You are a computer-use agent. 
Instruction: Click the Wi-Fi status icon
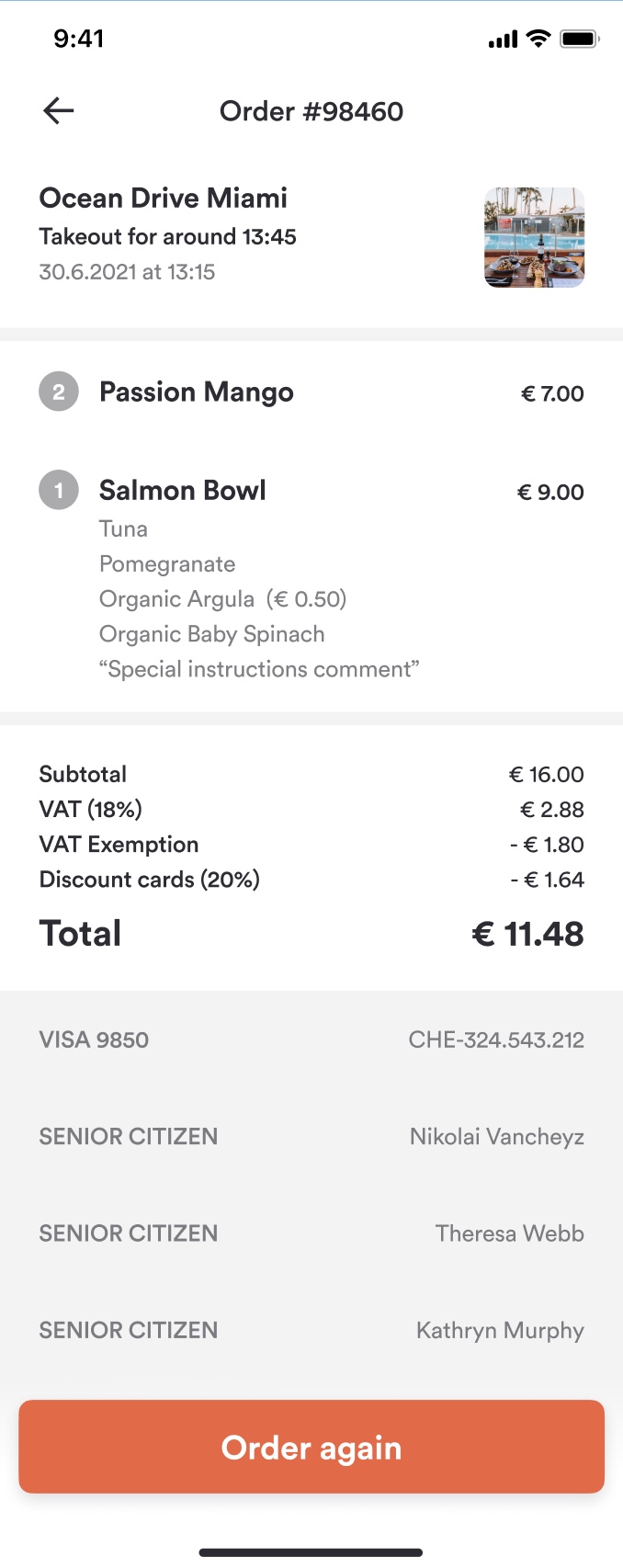[538, 39]
